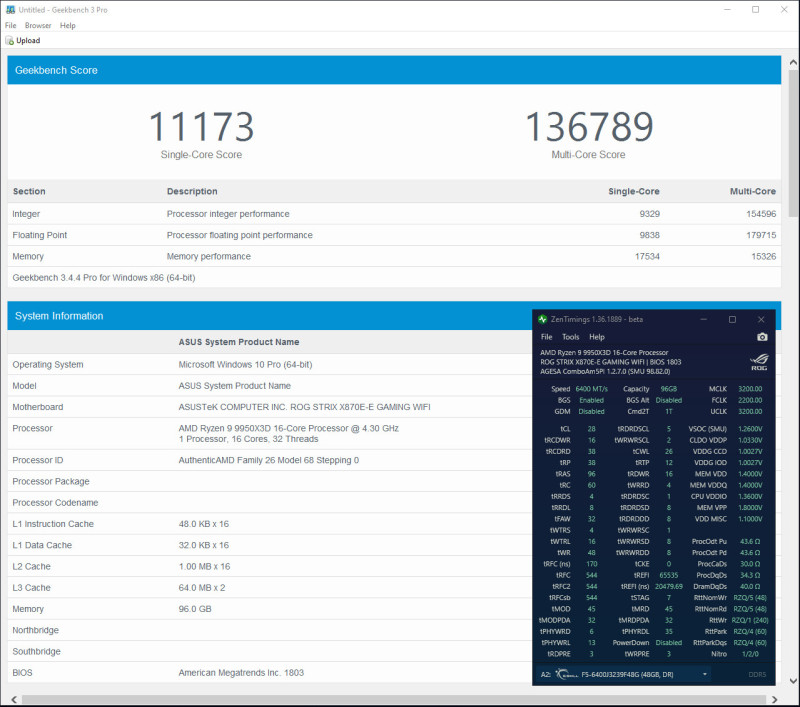Click the Section column header
Screen dimensions: 800x707
coord(29,191)
